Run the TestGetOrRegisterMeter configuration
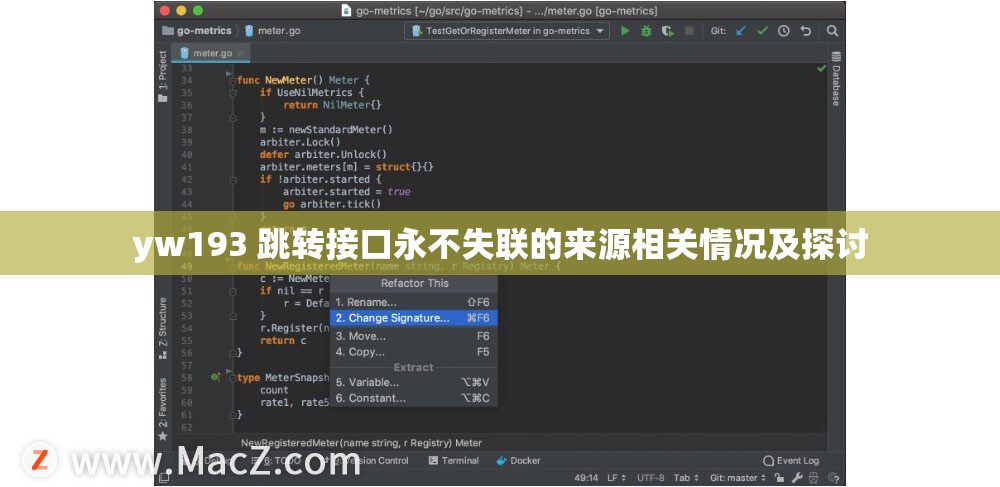Viewport: 1000px width, 487px height. pos(625,31)
